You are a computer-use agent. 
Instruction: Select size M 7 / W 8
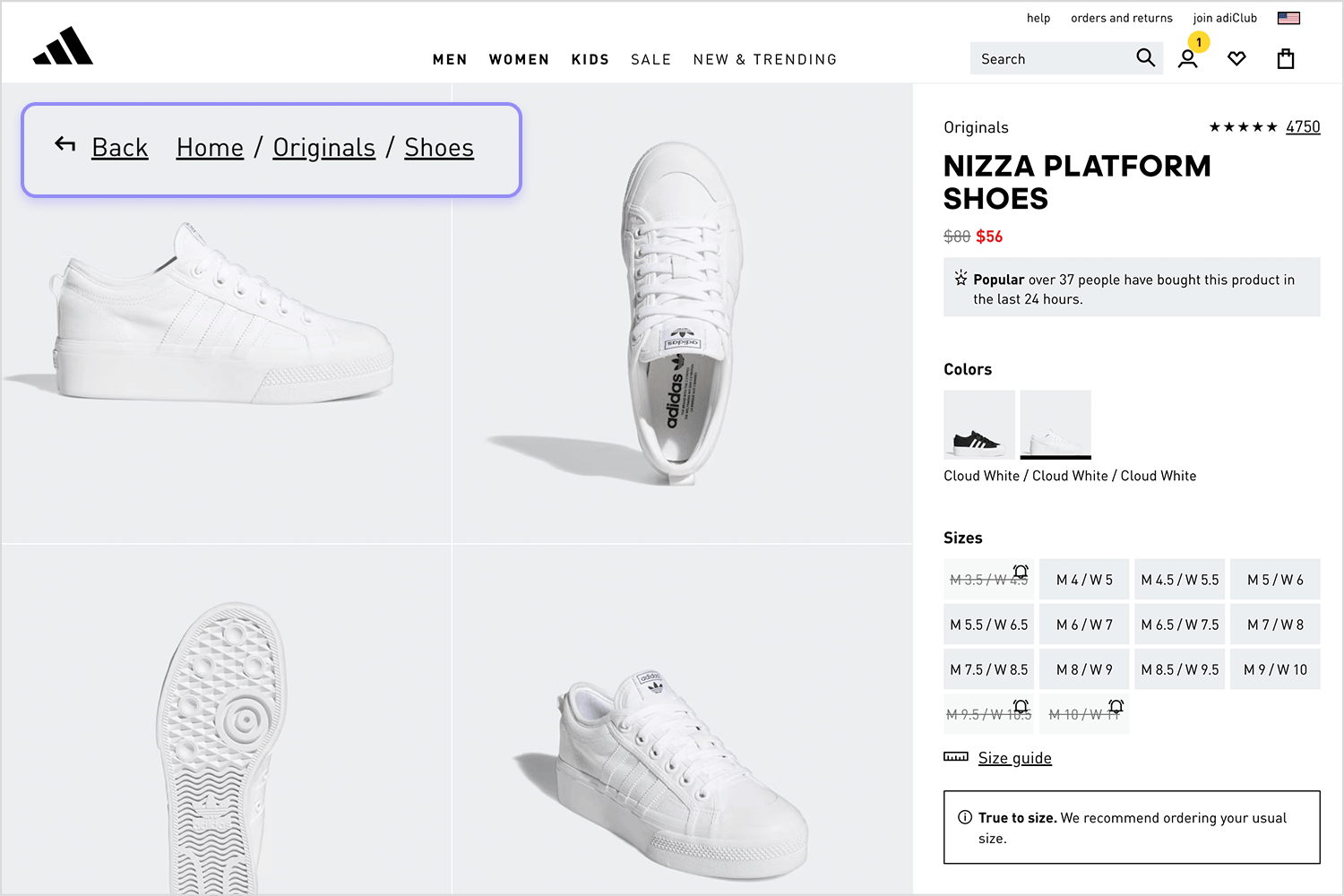[1275, 625]
